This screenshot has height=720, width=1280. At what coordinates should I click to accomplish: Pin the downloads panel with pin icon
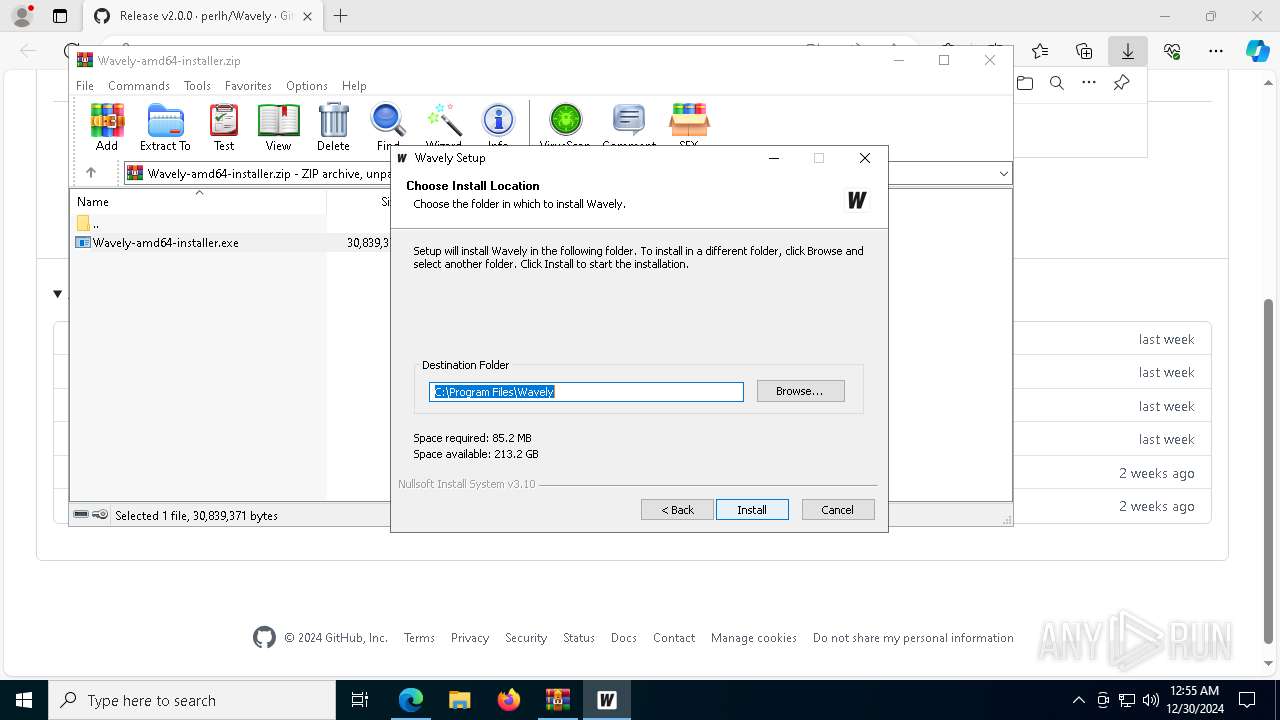(1121, 83)
